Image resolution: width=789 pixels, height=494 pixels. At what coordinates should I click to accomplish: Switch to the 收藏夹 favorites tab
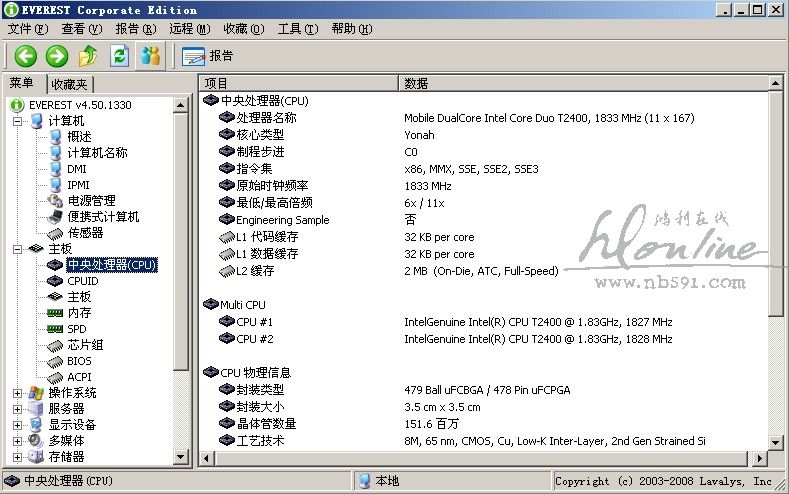(x=70, y=85)
